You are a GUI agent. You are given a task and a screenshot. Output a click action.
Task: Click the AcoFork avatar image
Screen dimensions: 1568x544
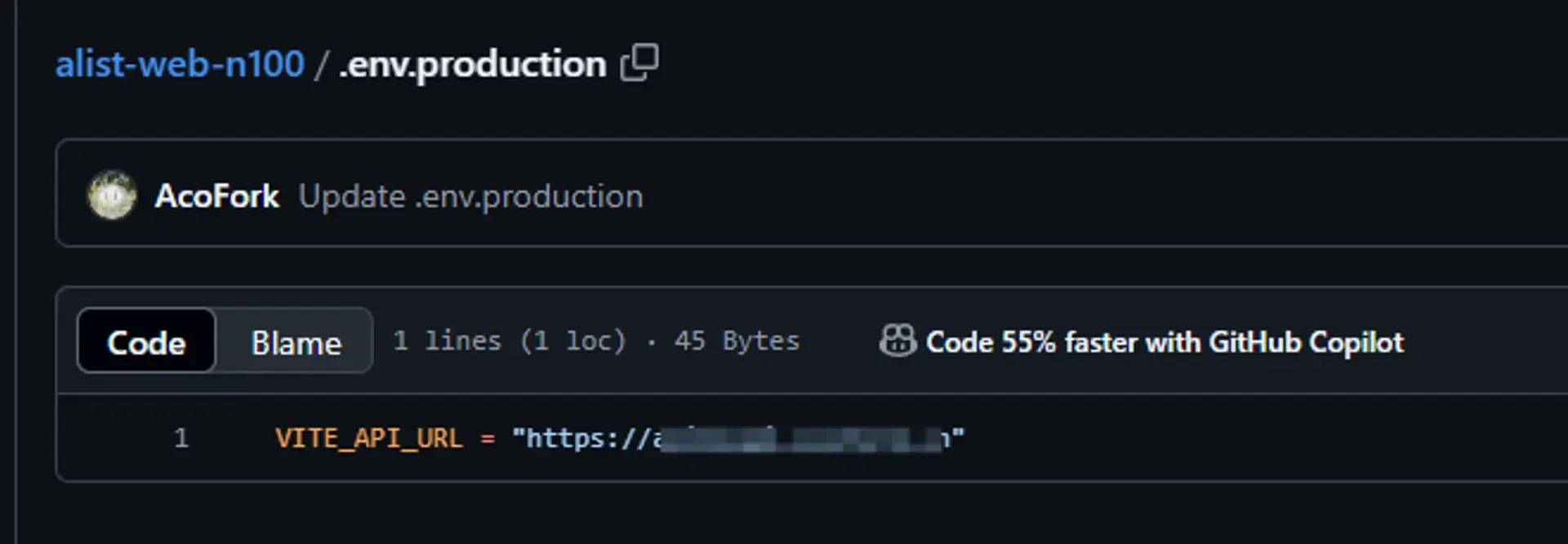pos(112,196)
